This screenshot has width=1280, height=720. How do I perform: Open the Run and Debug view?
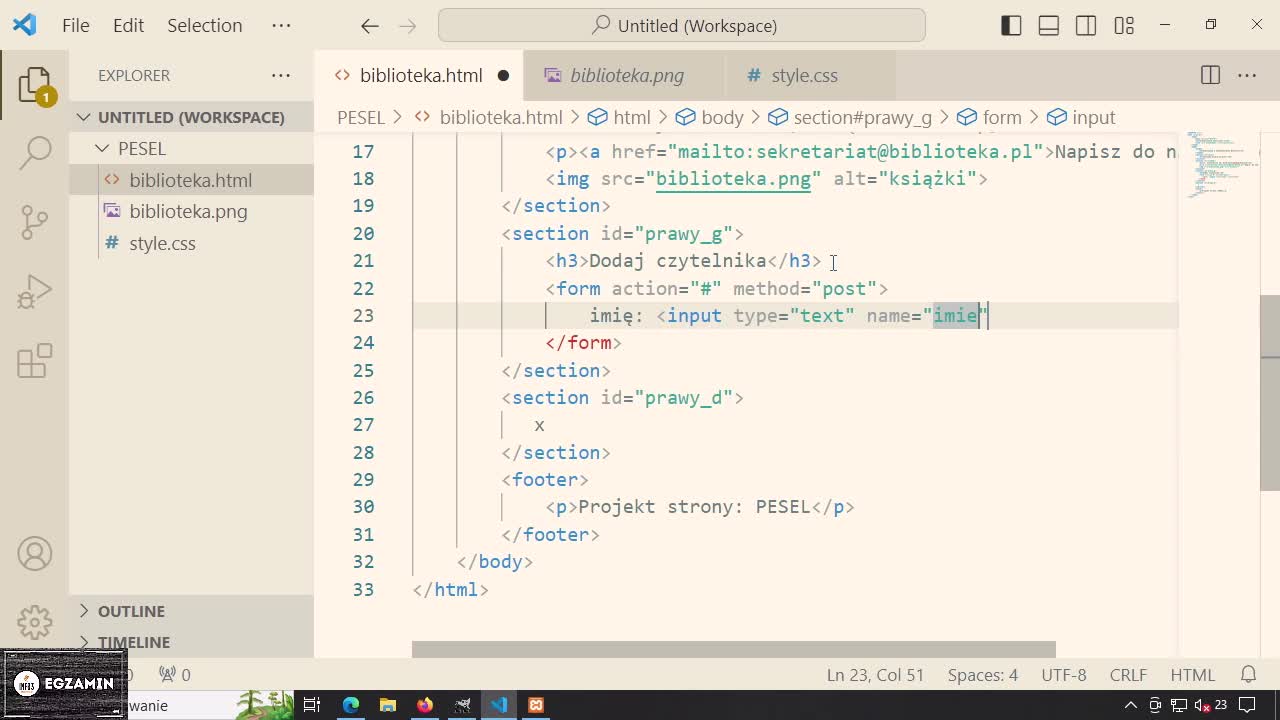point(34,292)
